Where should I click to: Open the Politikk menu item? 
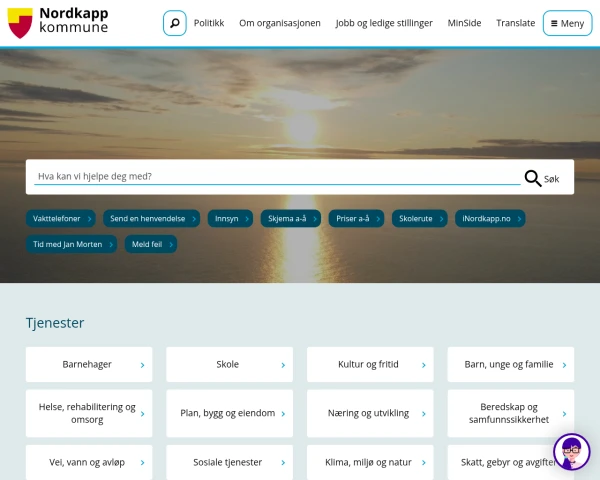209,23
